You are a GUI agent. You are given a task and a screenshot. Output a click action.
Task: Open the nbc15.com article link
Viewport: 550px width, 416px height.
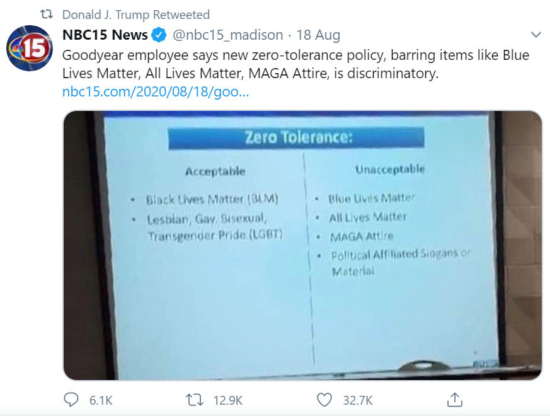click(x=155, y=92)
